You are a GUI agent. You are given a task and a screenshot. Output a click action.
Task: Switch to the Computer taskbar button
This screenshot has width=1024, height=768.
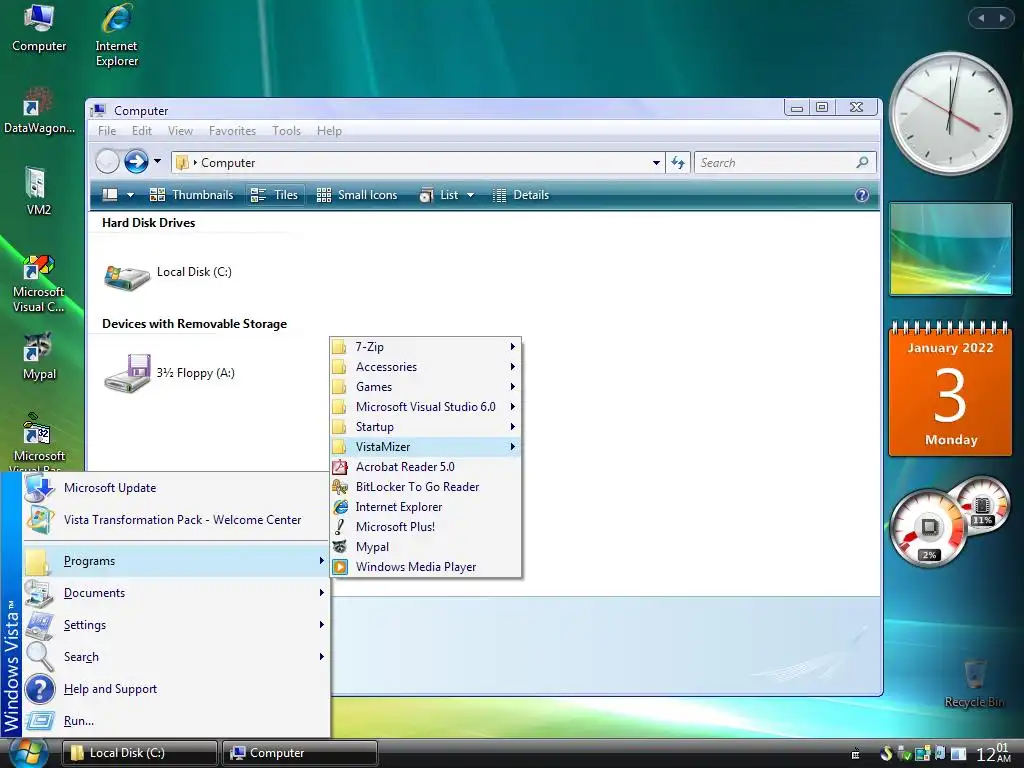point(300,753)
